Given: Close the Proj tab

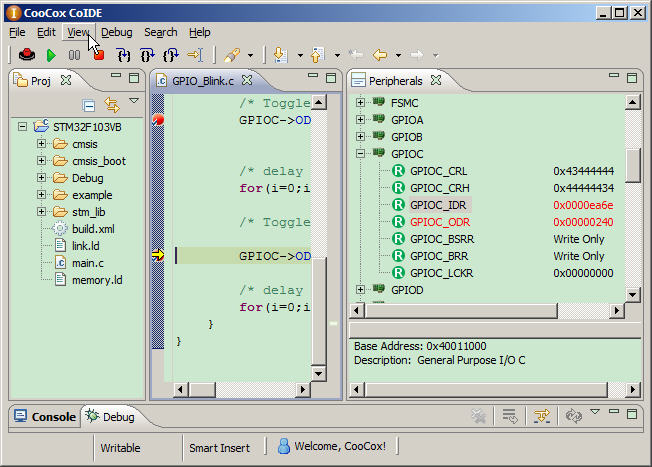Looking at the screenshot, I should 66,80.
